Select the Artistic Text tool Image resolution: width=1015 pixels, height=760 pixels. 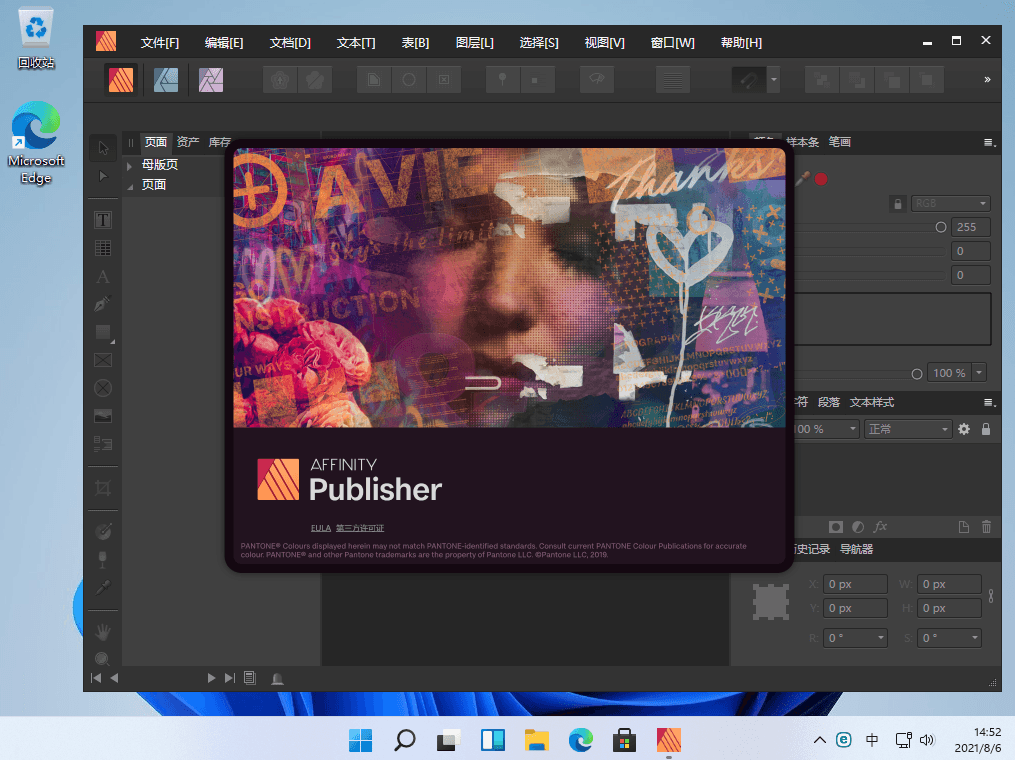point(103,276)
